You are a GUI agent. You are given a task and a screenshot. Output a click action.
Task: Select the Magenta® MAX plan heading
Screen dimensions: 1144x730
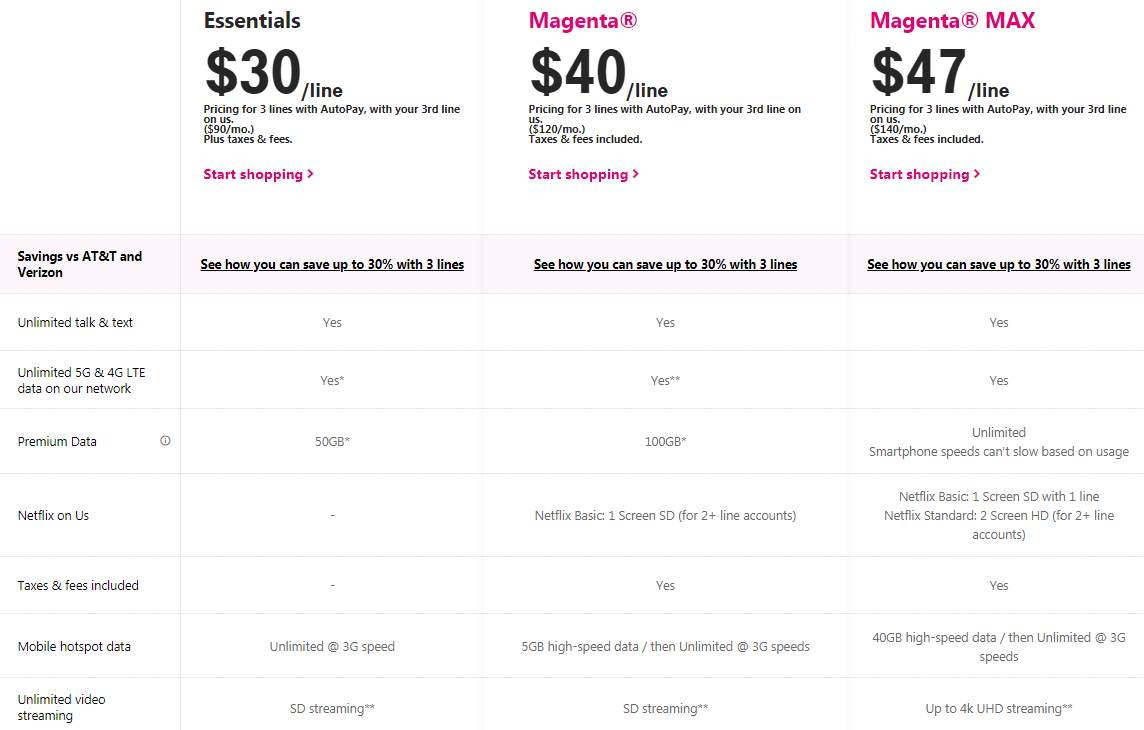point(952,20)
